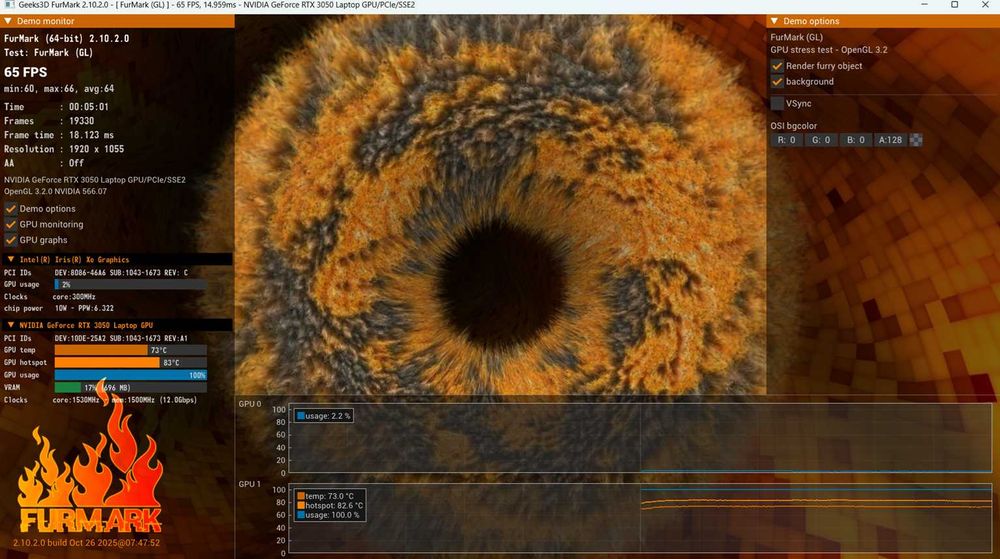The height and width of the screenshot is (559, 1000).
Task: Click the A:128 alpha field
Action: [890, 140]
